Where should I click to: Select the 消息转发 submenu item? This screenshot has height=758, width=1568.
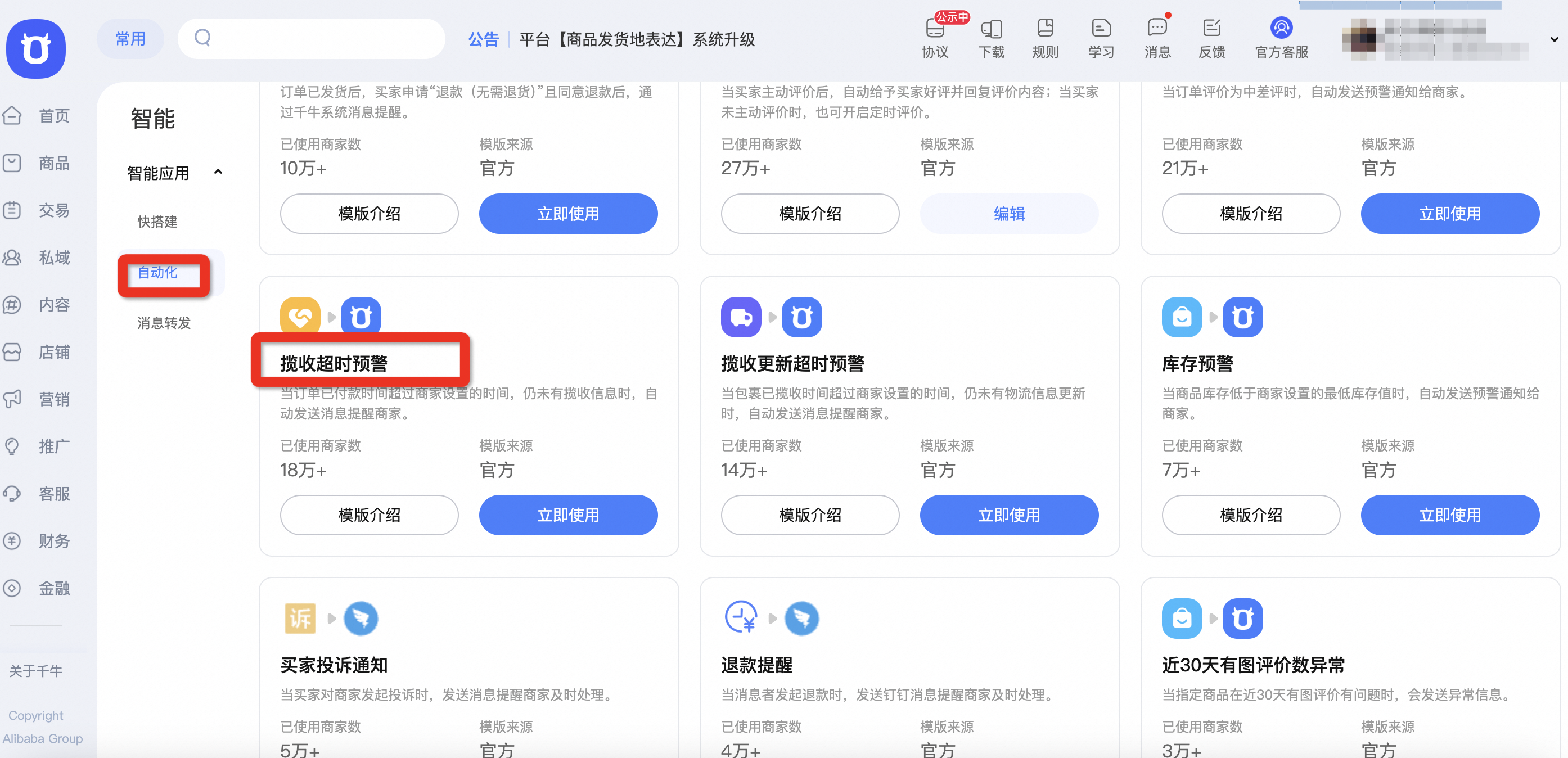[x=164, y=323]
